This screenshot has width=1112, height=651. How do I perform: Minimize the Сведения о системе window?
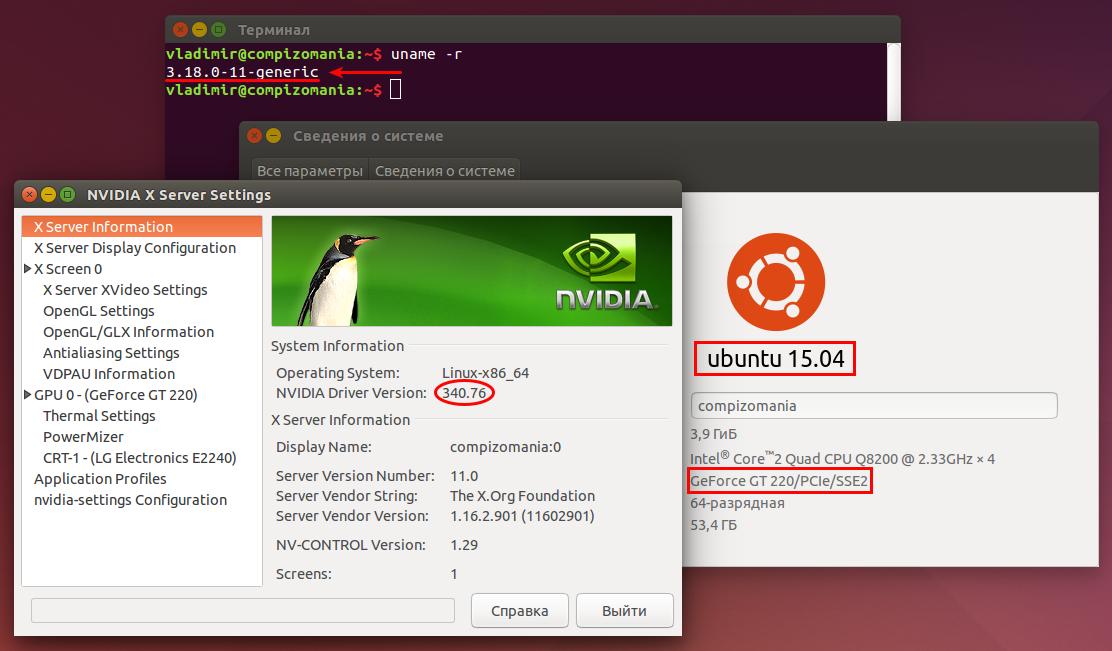274,135
